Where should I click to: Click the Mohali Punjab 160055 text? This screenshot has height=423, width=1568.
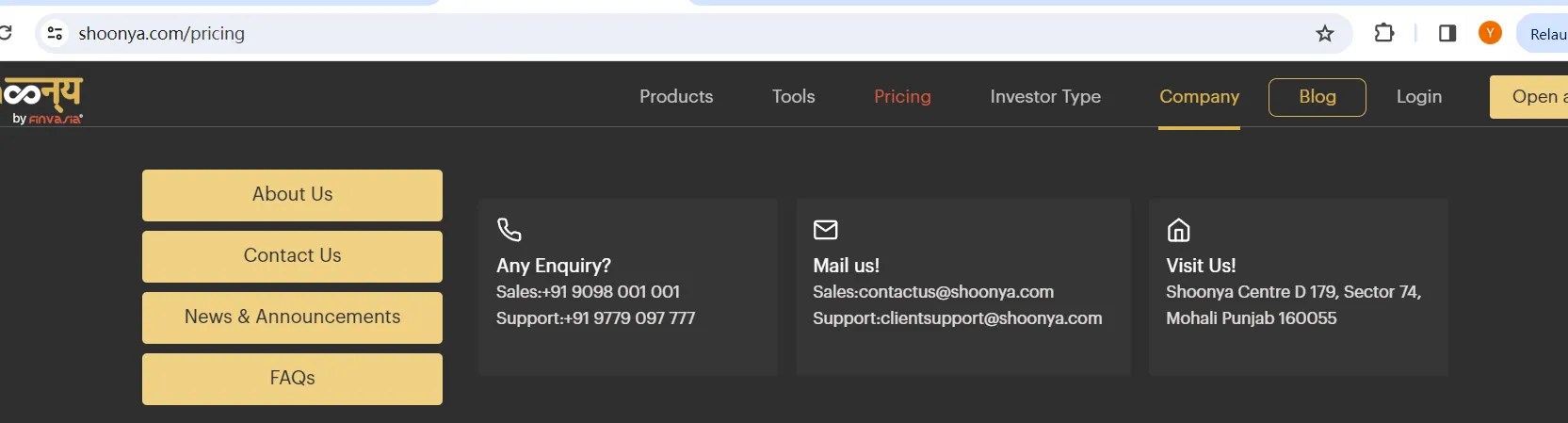[x=1251, y=318]
